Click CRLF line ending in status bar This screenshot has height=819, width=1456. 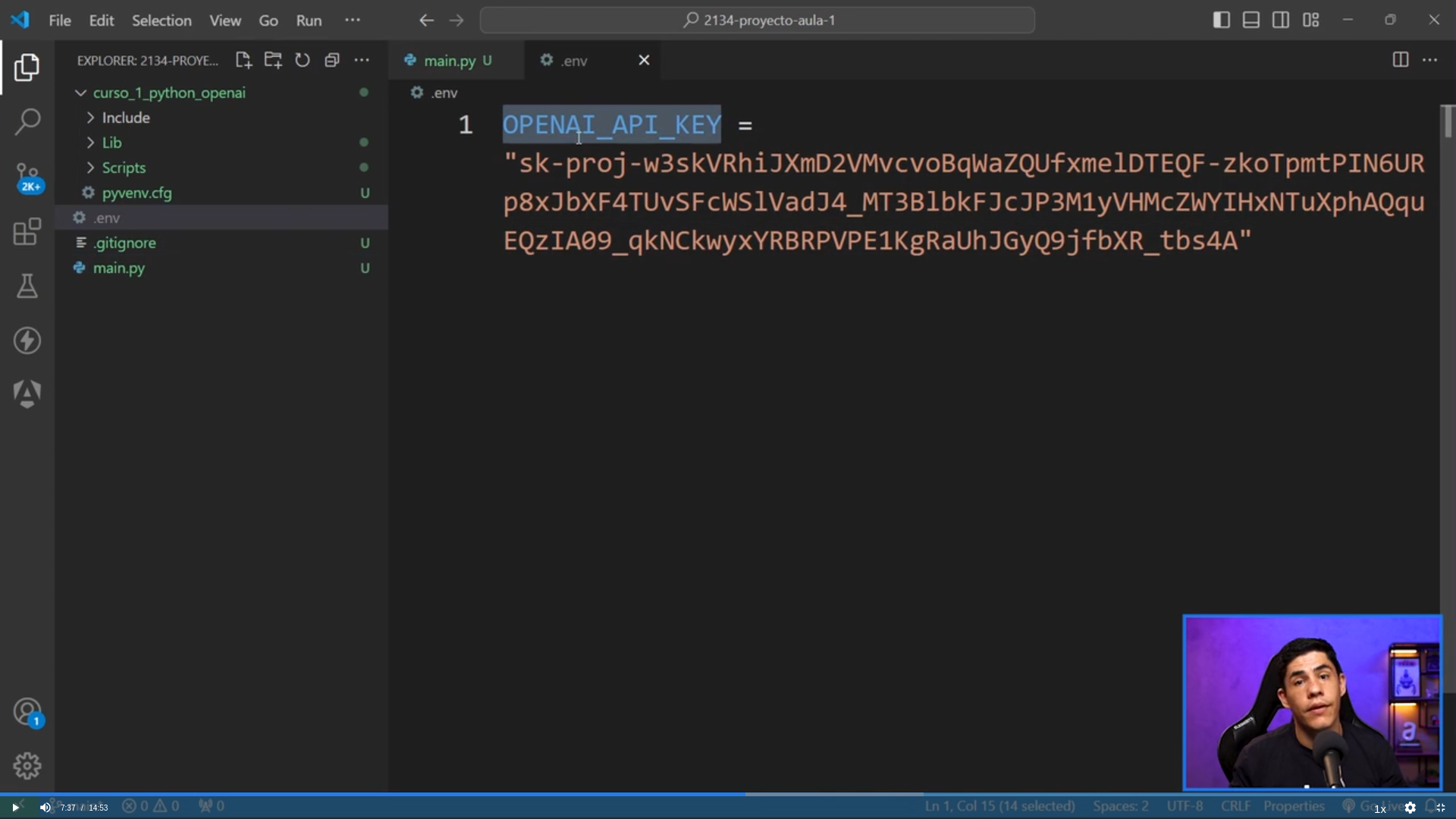(x=1235, y=806)
